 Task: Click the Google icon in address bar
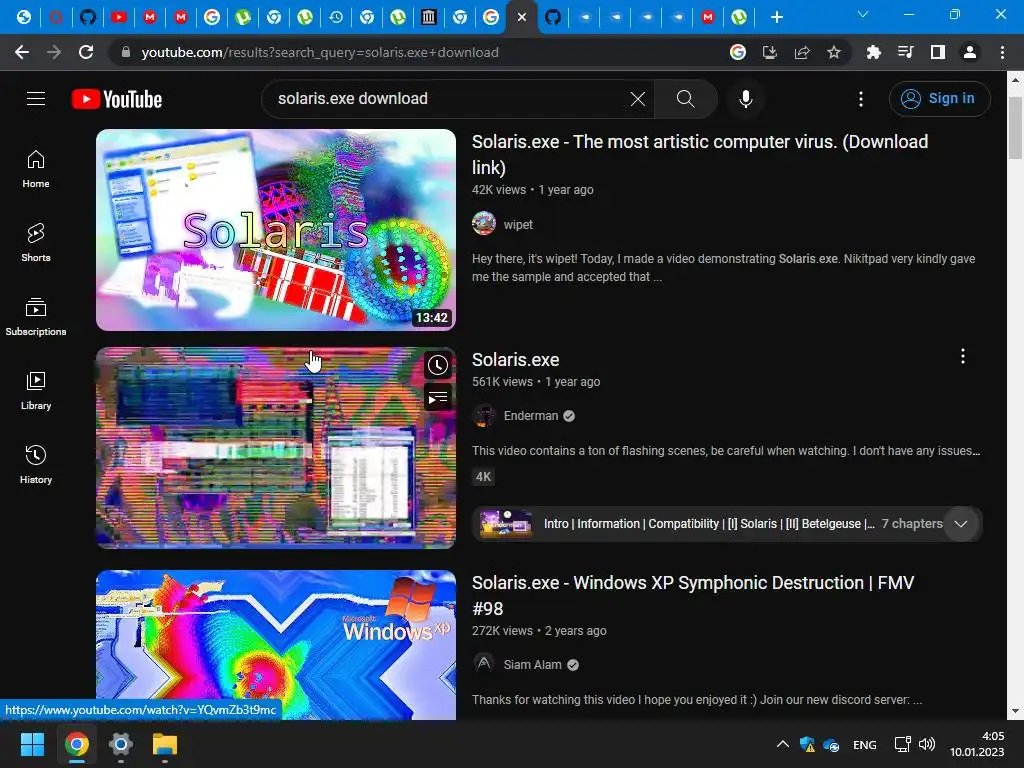(738, 52)
